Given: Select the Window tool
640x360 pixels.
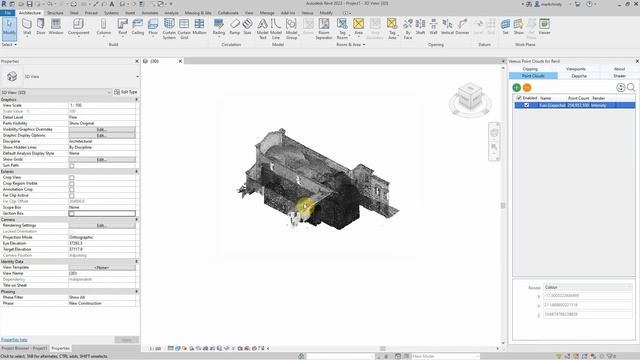Looking at the screenshot, I should (56, 27).
